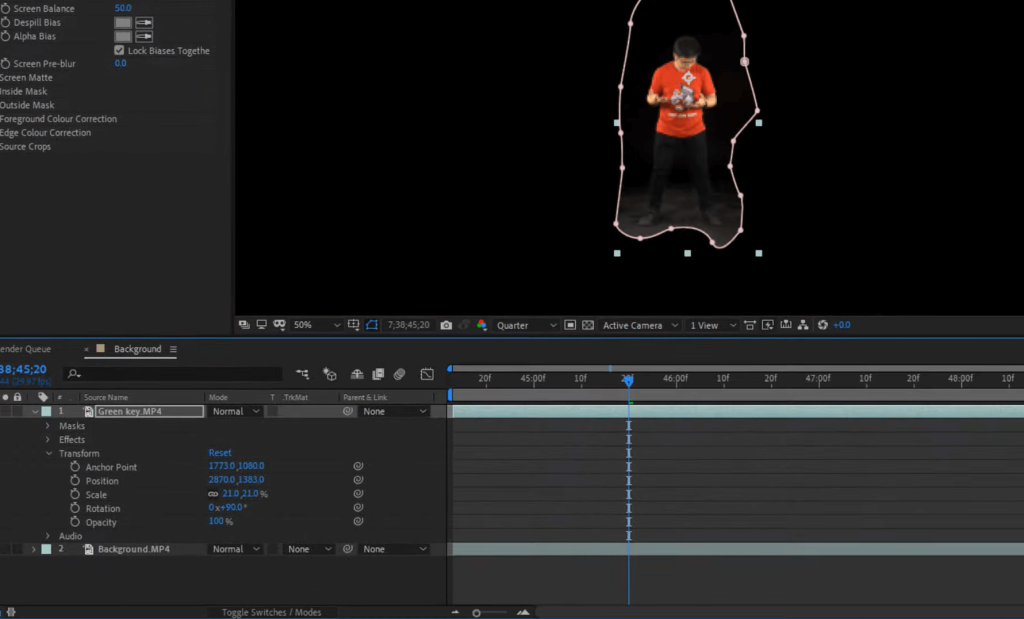Enable the Lock Biases Together checkbox
The width and height of the screenshot is (1024, 619).
(117, 50)
